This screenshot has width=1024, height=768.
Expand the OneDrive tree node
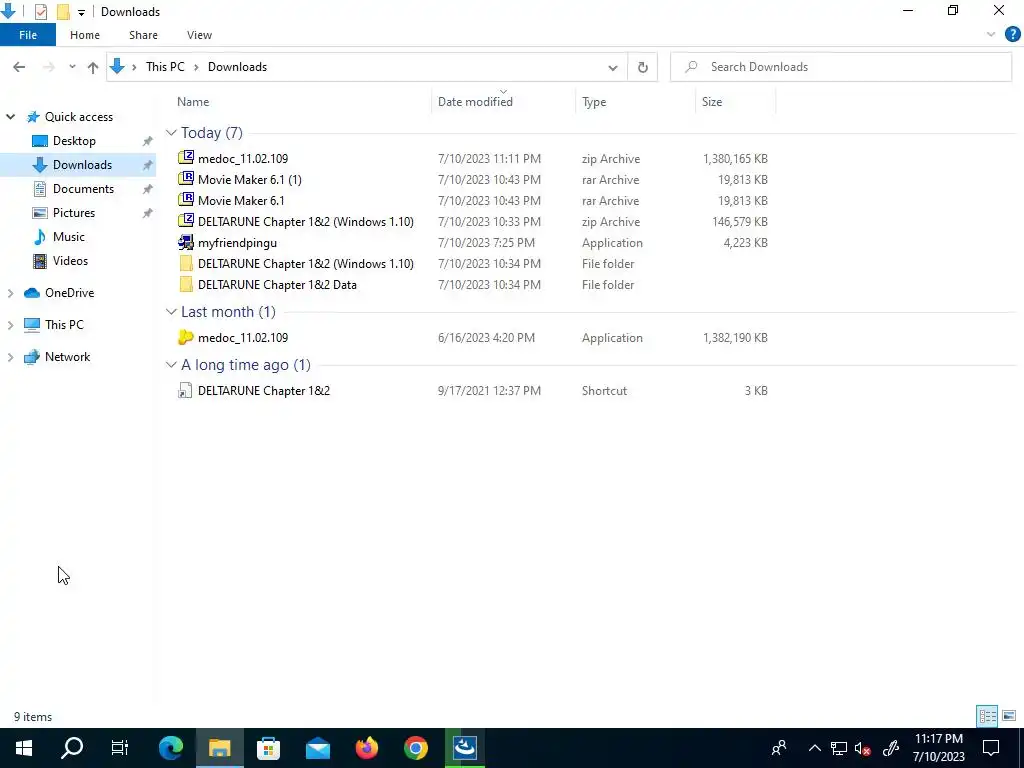(x=10, y=293)
